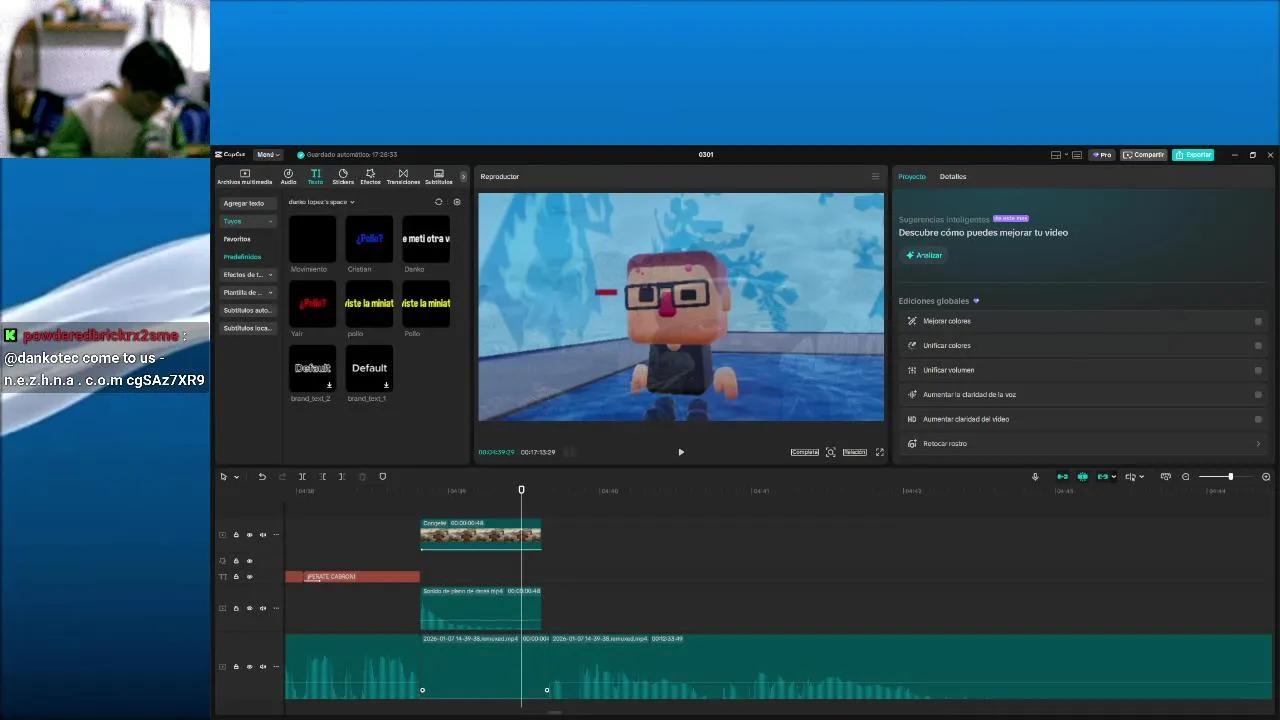Zoom in the timeline with plus icon
The height and width of the screenshot is (720, 1280).
(x=1266, y=477)
